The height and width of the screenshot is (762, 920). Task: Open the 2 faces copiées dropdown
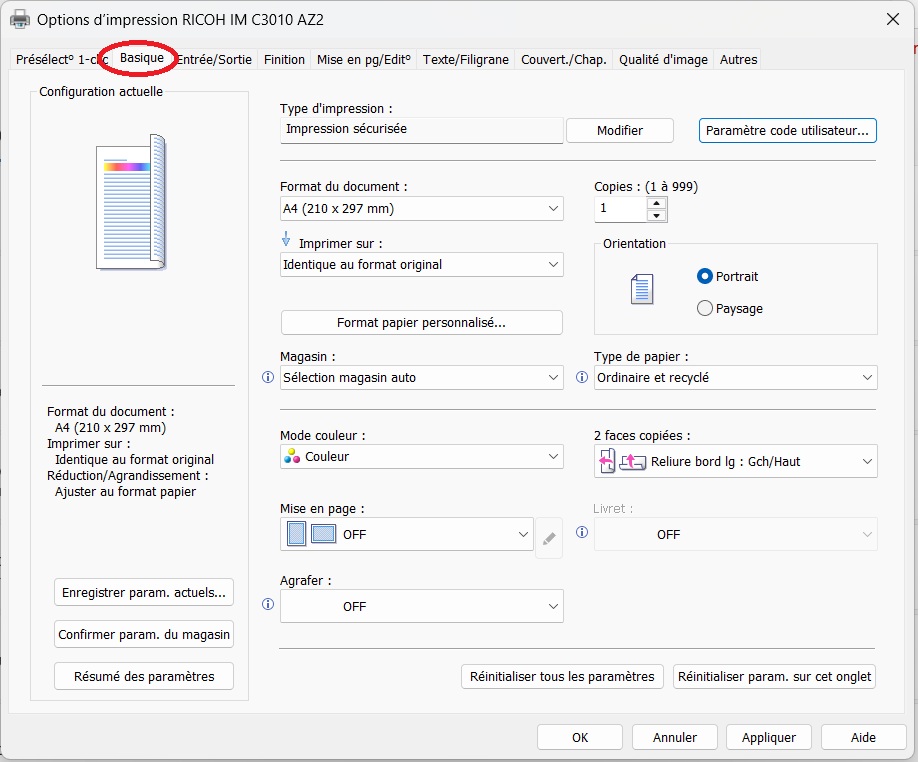tap(736, 462)
